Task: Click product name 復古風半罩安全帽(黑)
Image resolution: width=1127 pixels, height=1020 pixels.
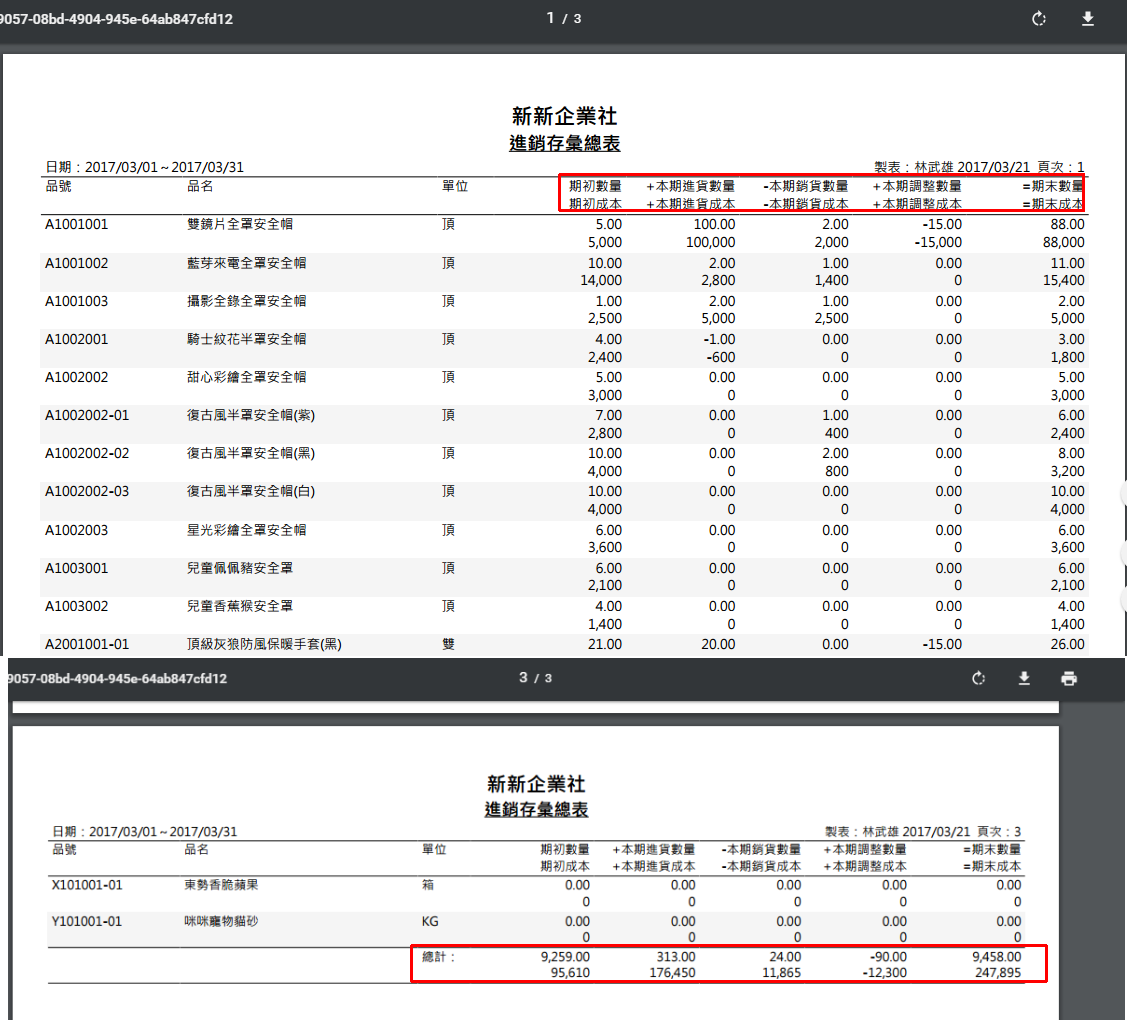Action: pos(251,454)
